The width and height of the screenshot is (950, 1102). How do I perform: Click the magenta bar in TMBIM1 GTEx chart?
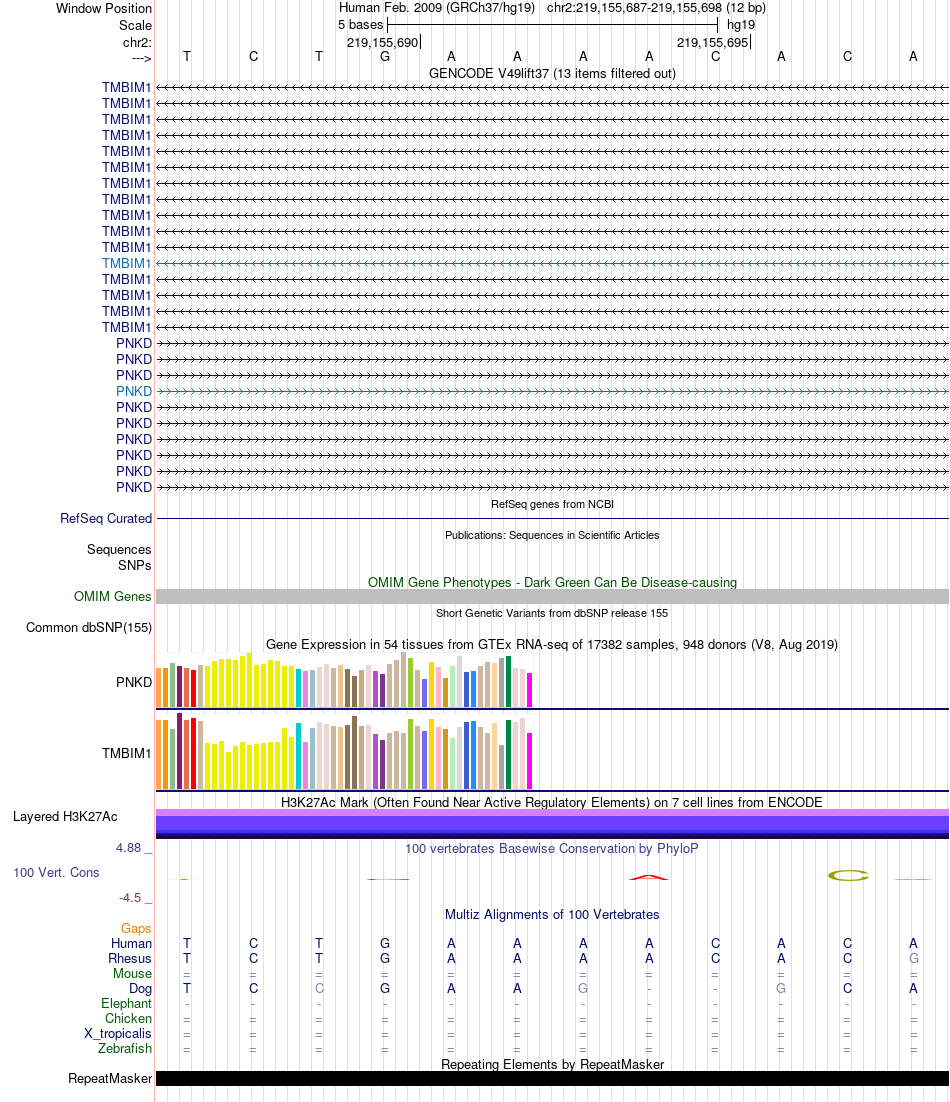click(529, 761)
